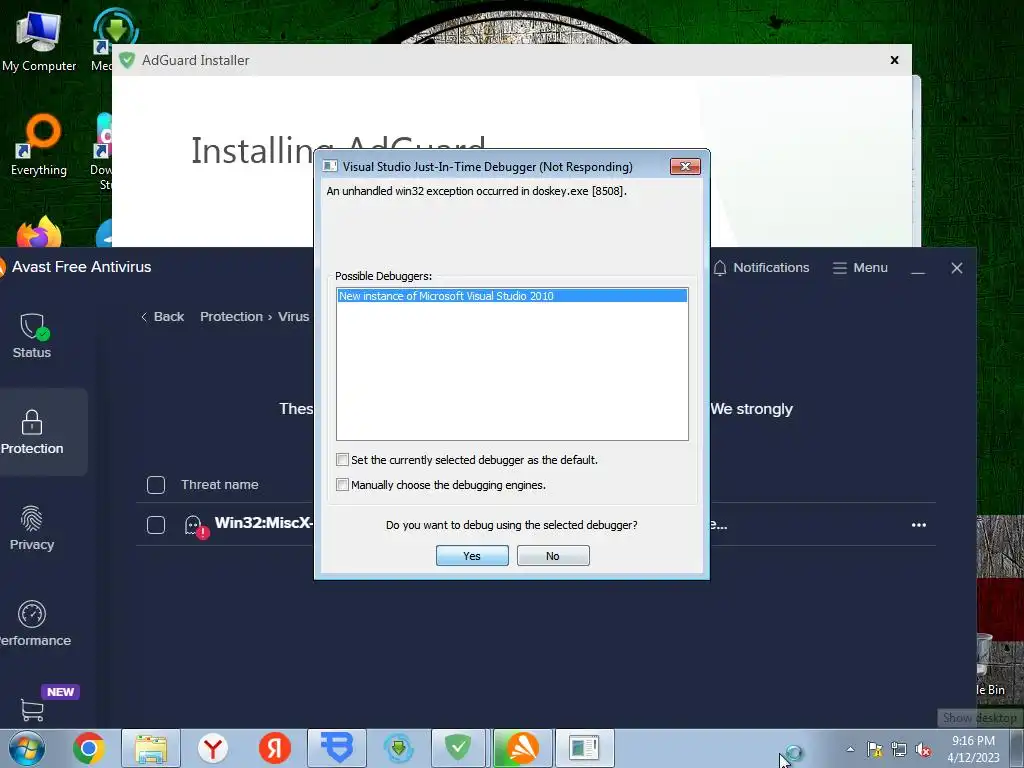Click the Protection breadcrumb link in Avast
Image resolution: width=1024 pixels, height=768 pixels.
(x=231, y=317)
